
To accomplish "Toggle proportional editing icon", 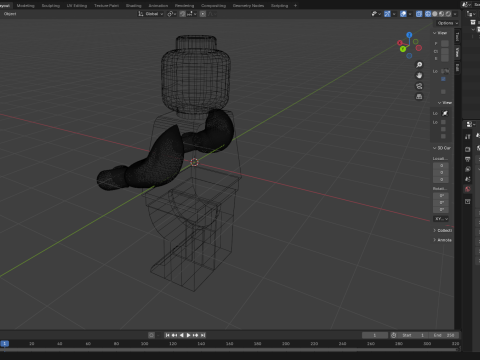I will coord(203,14).
